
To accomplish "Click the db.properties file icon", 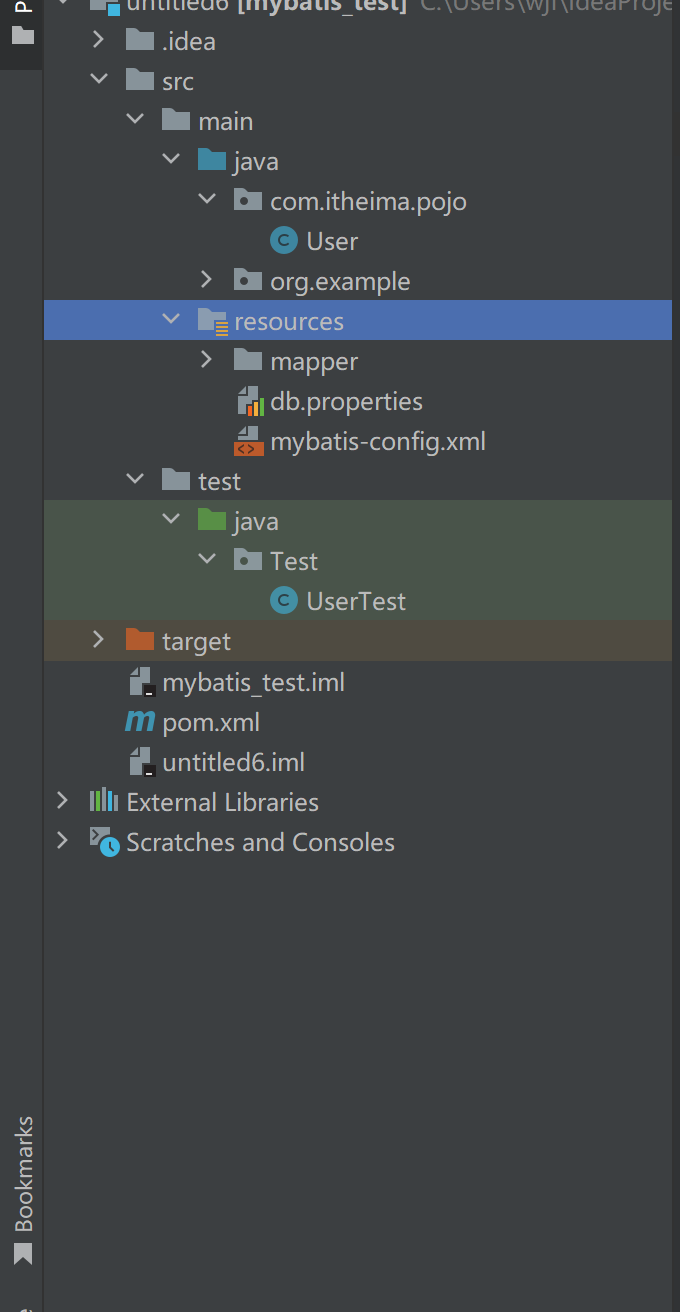I will point(250,401).
